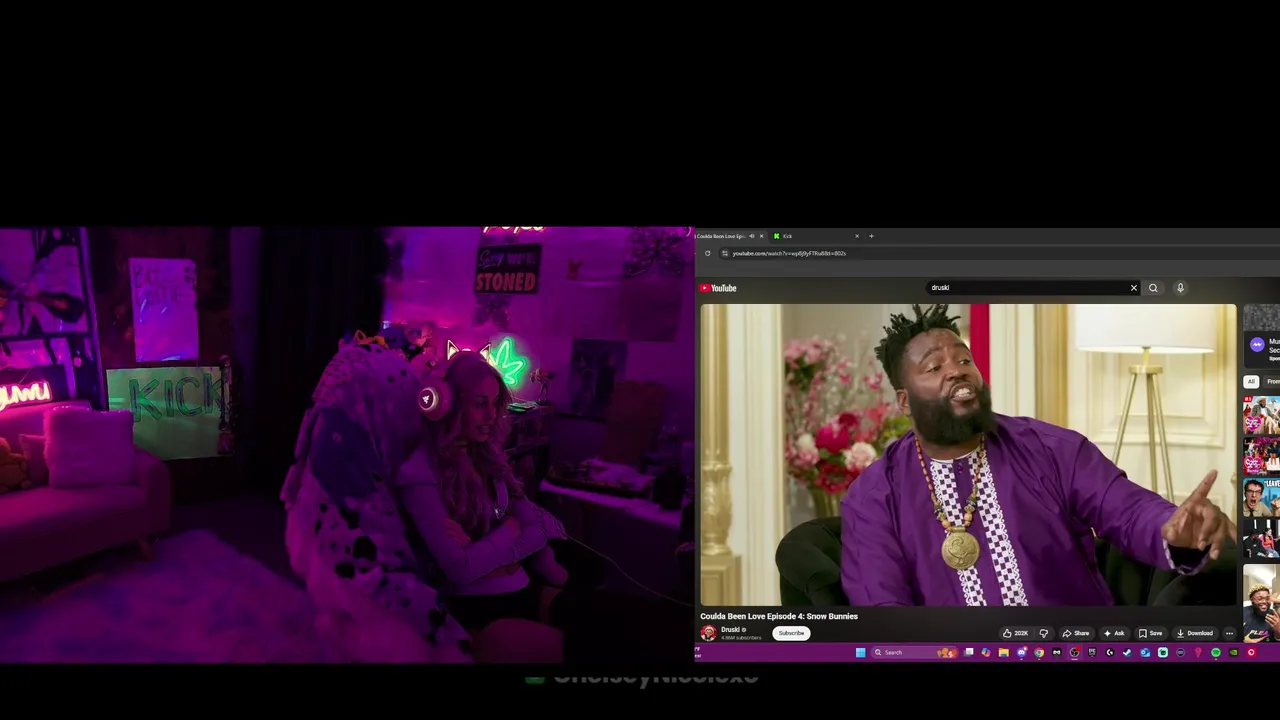
Task: Close the Kick tab
Action: (857, 236)
